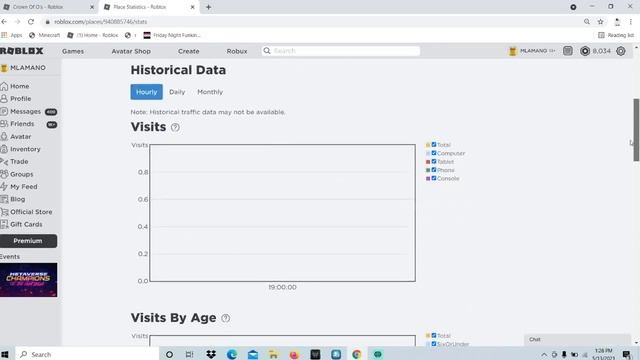This screenshot has height=360, width=640.
Task: Open the Dropbox taskbar icon
Action: tap(211, 354)
